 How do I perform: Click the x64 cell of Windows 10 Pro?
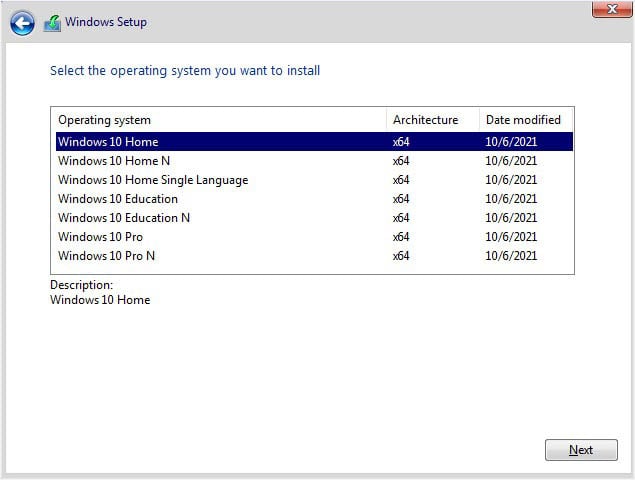401,237
